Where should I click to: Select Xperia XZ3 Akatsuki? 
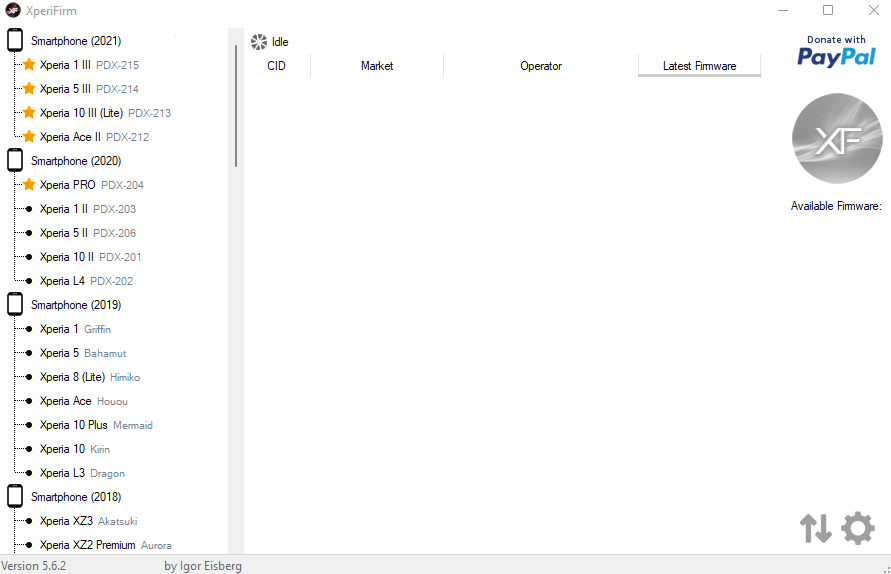[89, 521]
